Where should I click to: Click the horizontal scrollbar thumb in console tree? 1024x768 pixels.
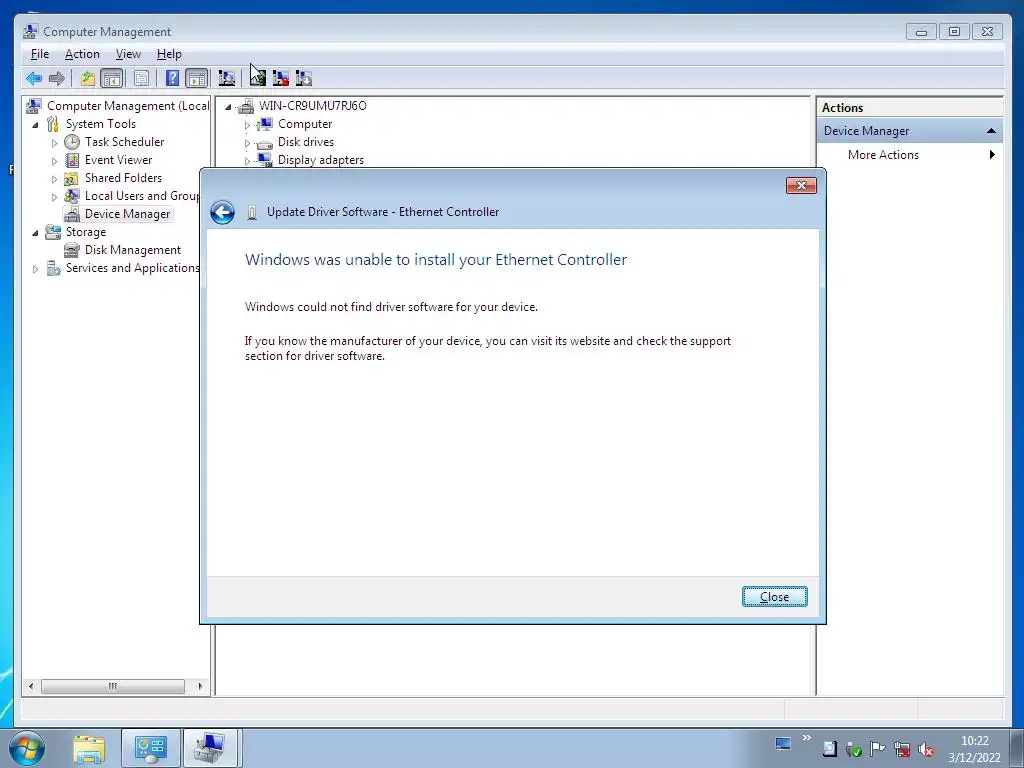112,686
